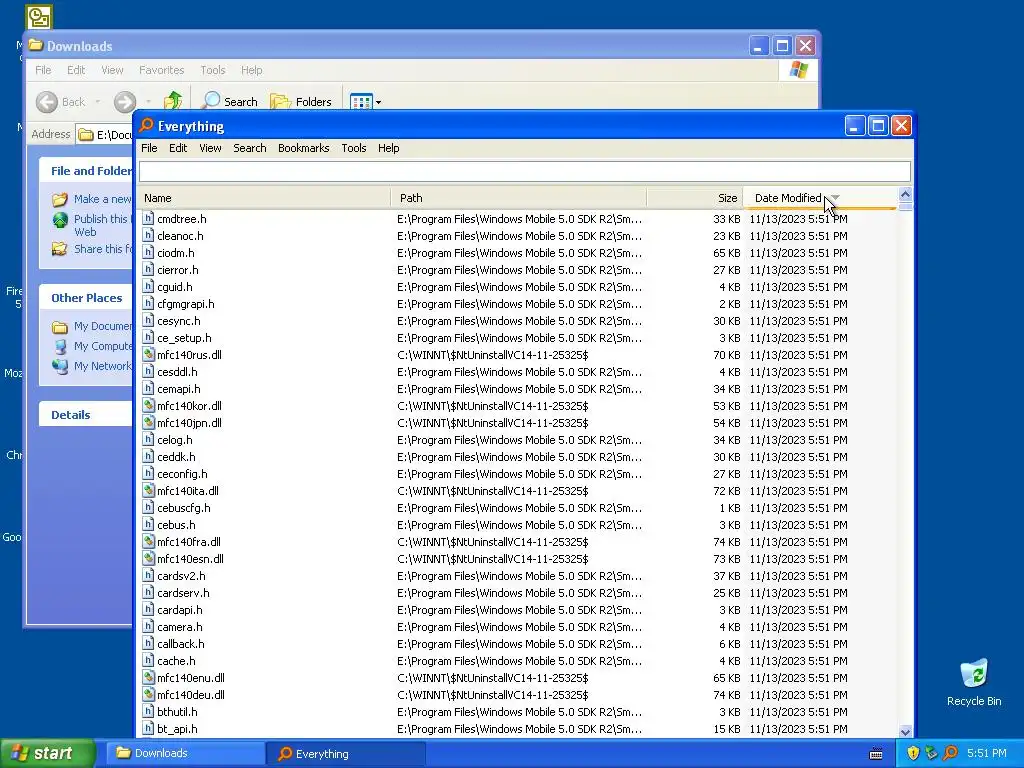Select the cardsv2.h file name
This screenshot has height=768, width=1024.
click(x=181, y=575)
